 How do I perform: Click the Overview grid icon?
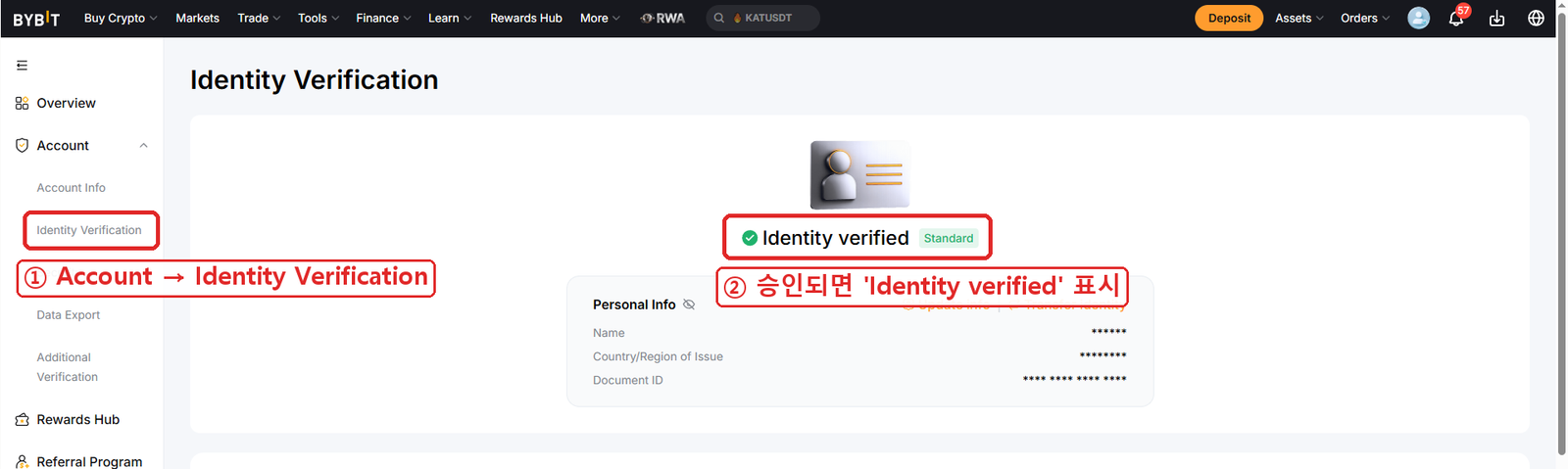(x=22, y=103)
